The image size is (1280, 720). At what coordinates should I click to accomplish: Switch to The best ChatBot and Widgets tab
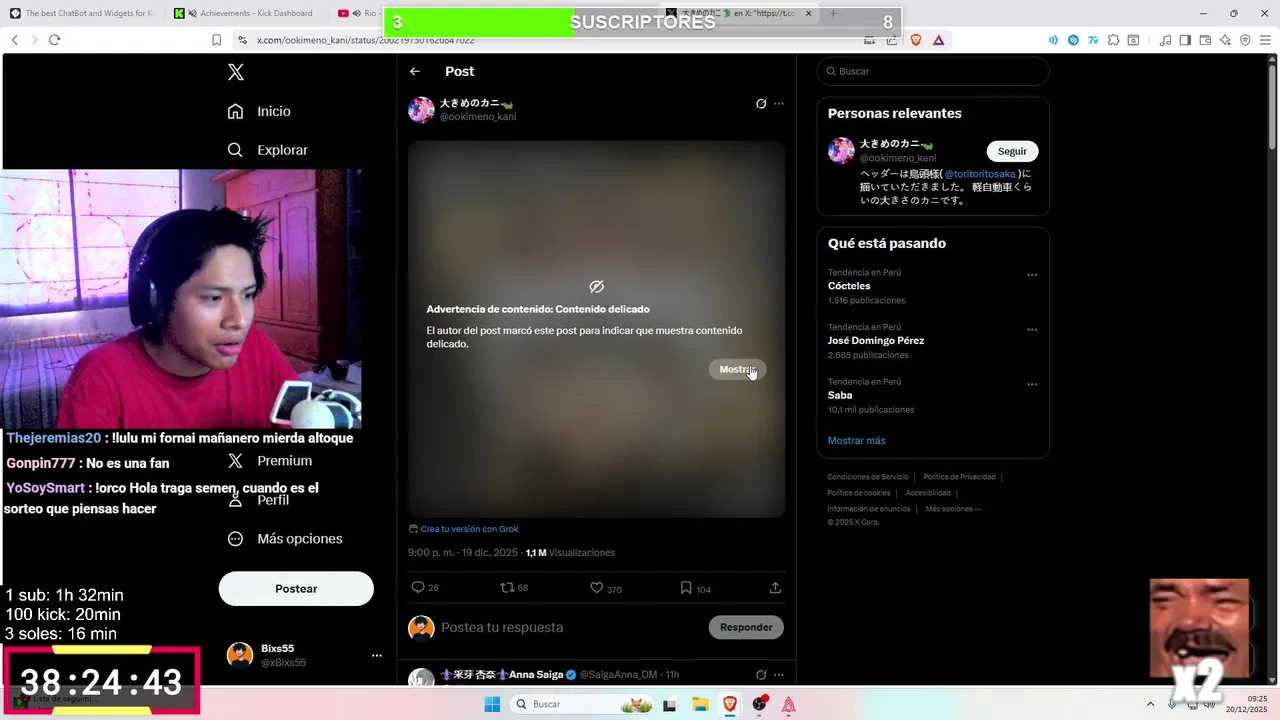coord(83,14)
